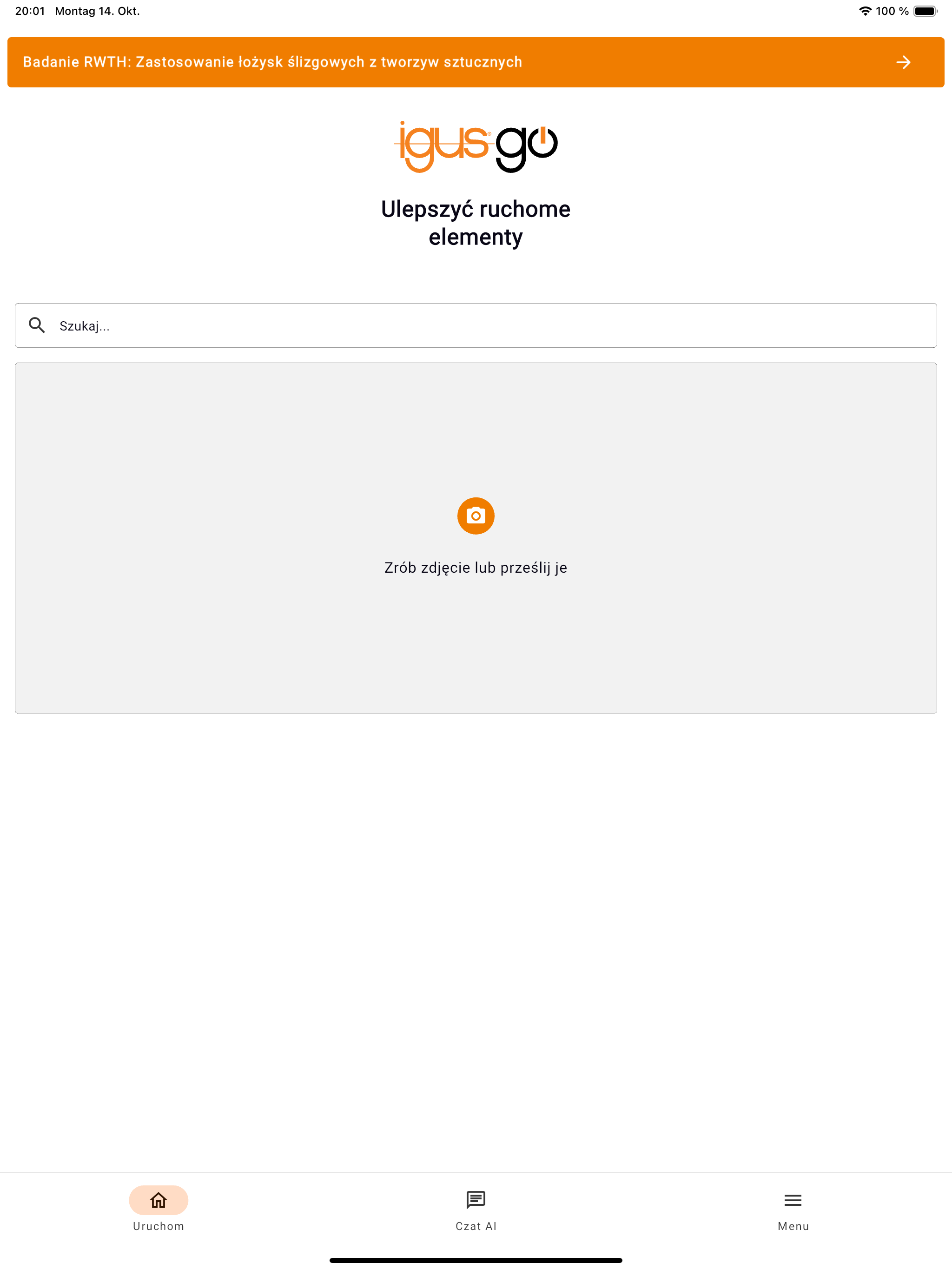
Task: Tap the Wi-Fi status icon
Action: (x=865, y=11)
